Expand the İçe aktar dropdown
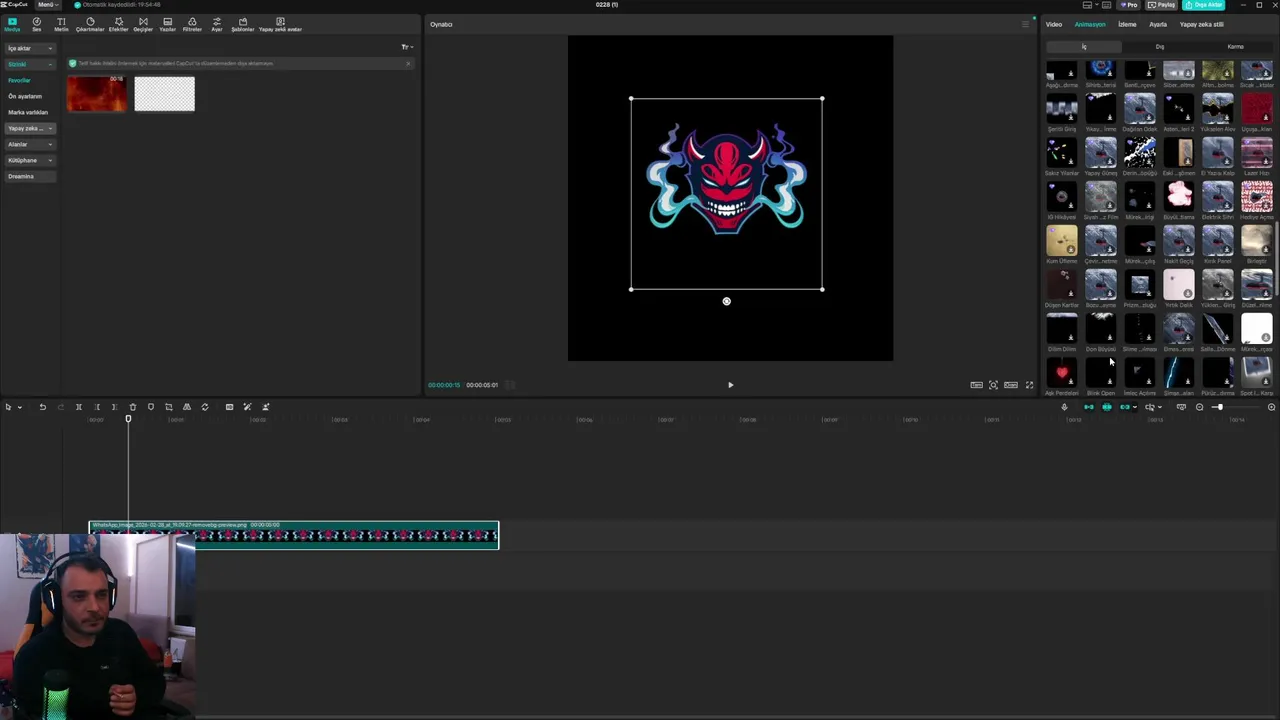The width and height of the screenshot is (1280, 720). pyautogui.click(x=31, y=48)
